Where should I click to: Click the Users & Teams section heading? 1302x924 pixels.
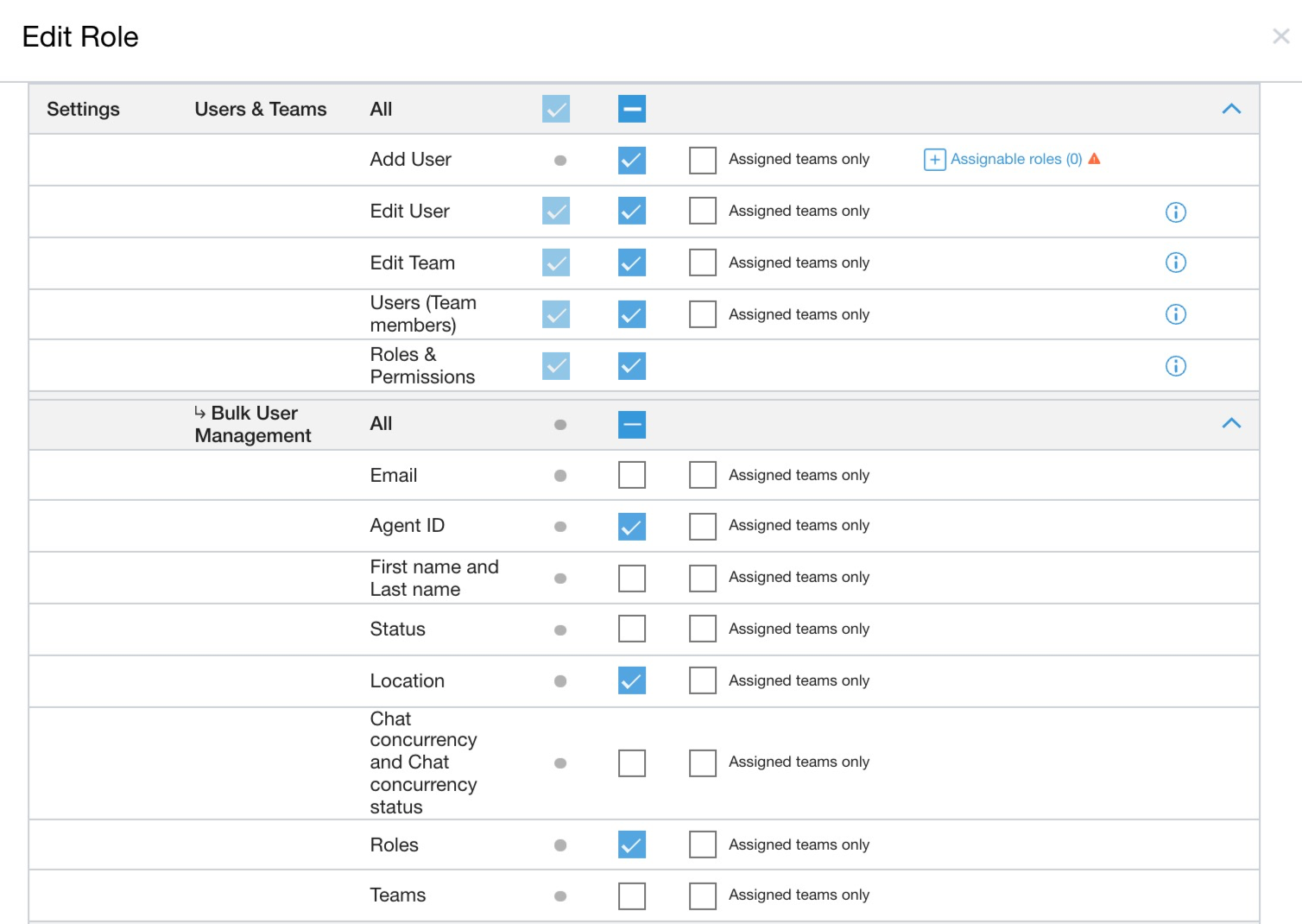coord(260,109)
